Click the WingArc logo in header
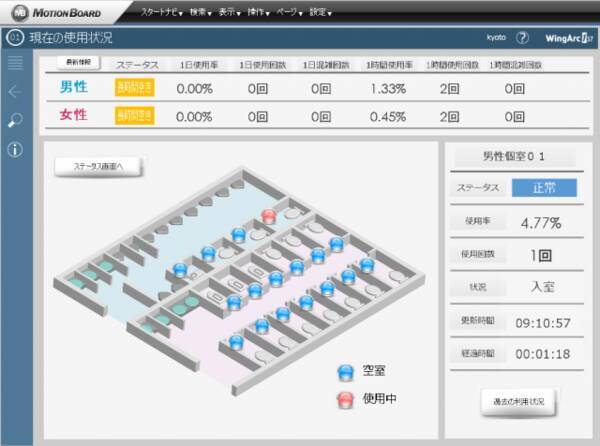The image size is (600, 446). 569,37
